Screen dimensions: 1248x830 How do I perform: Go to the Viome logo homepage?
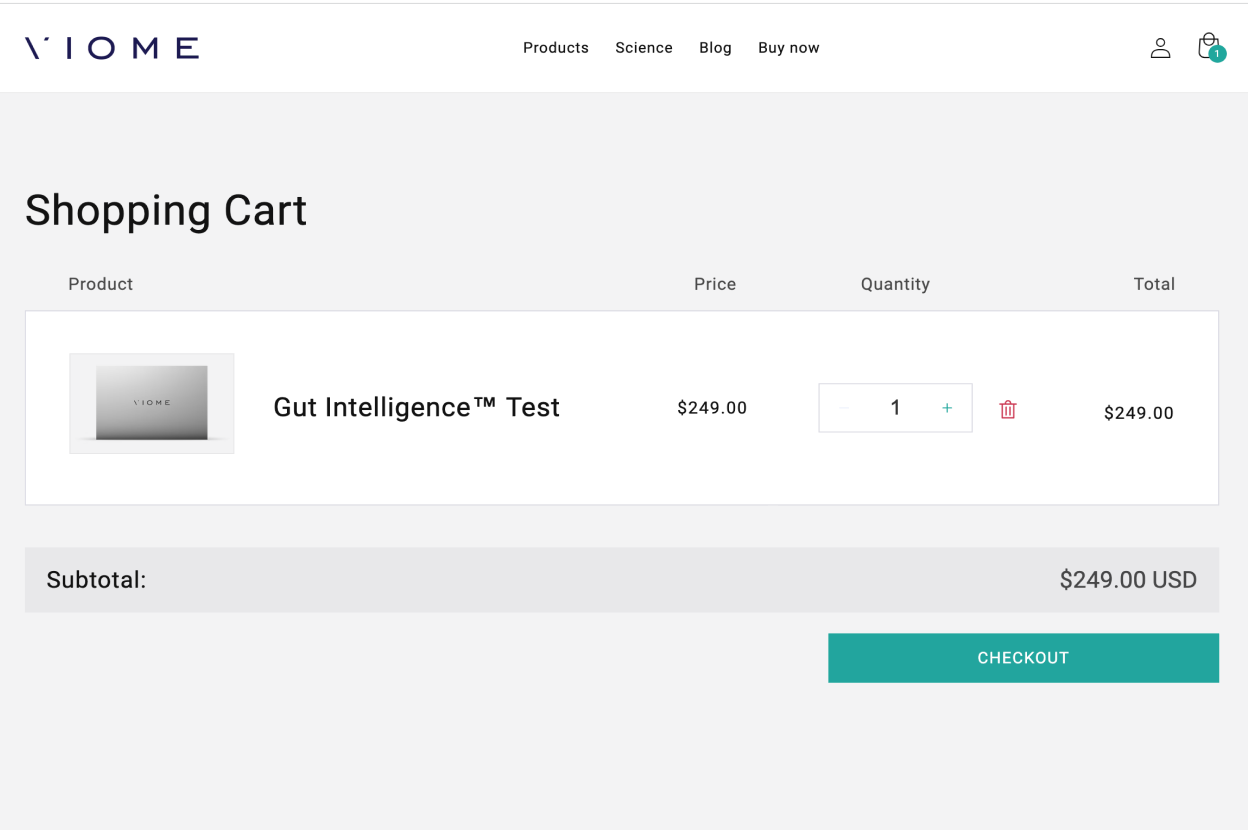pos(112,48)
